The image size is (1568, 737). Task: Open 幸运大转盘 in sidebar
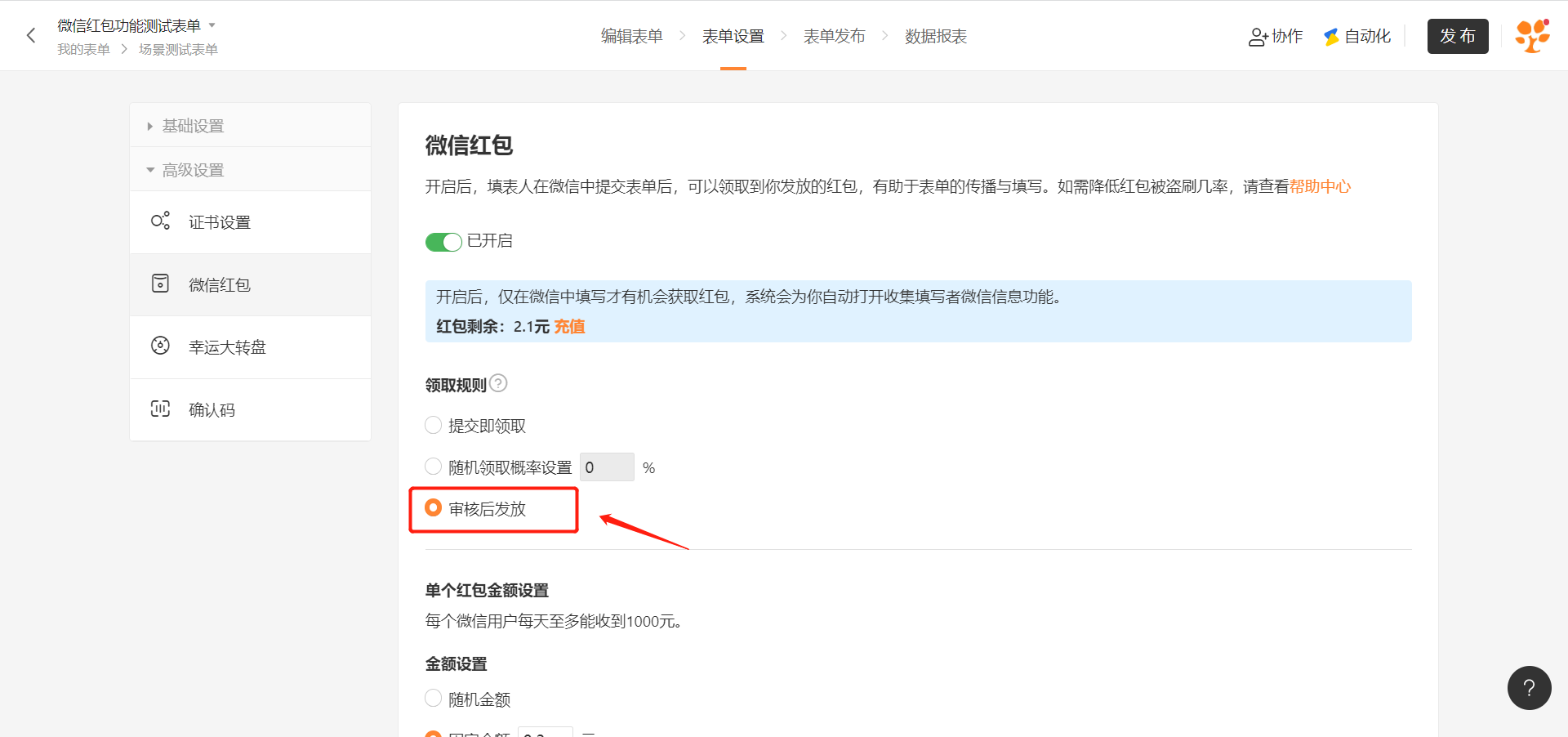pos(250,347)
